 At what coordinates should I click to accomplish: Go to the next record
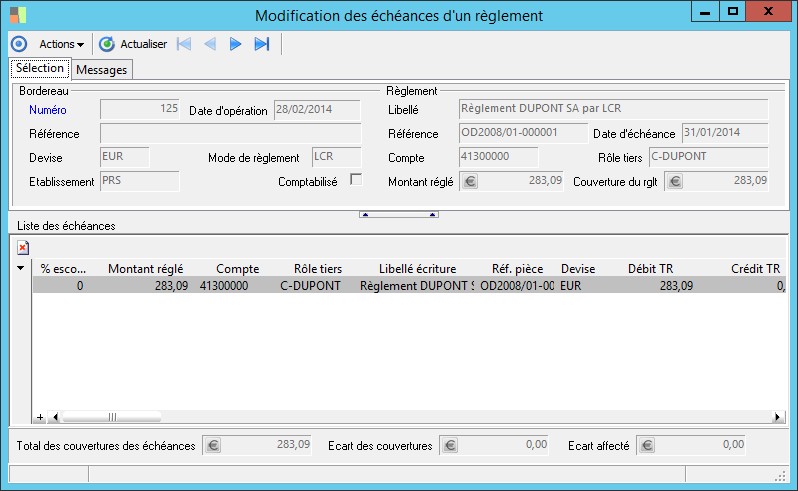[235, 44]
